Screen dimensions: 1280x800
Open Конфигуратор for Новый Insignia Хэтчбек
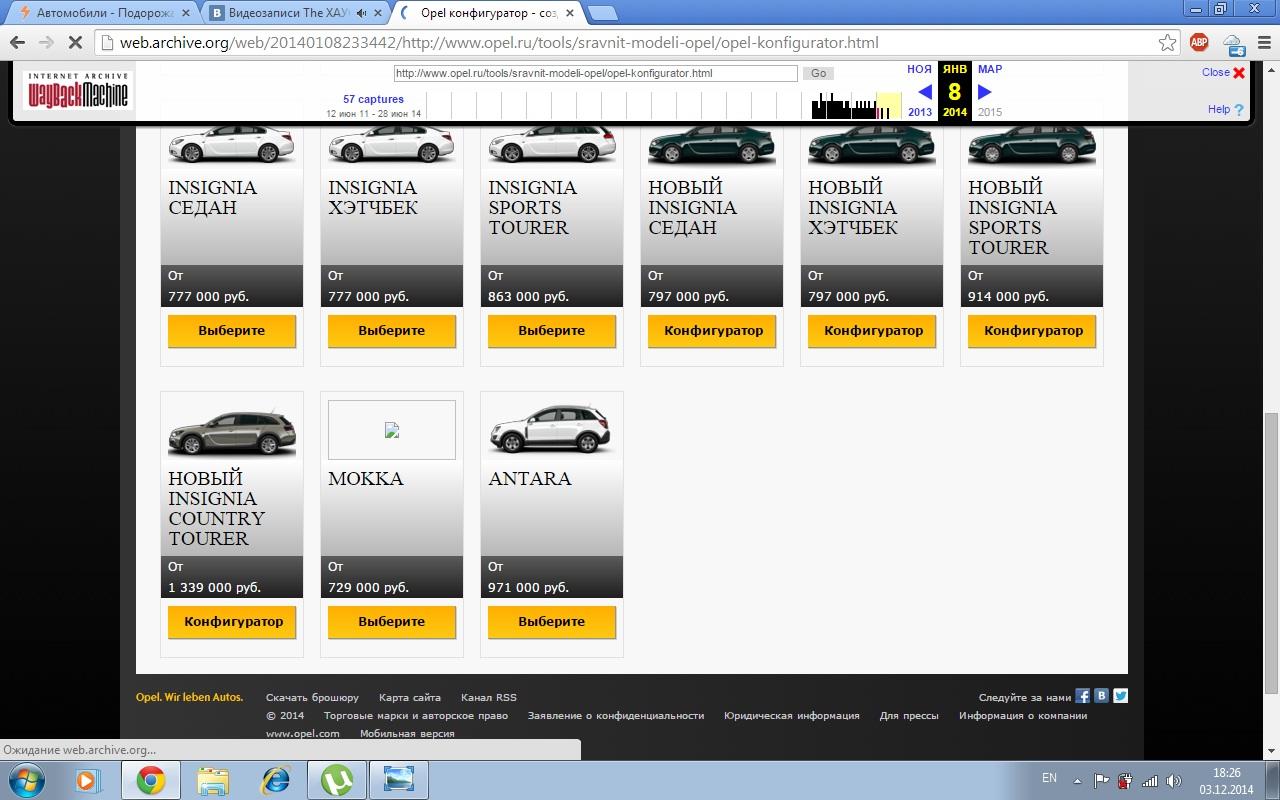tap(872, 331)
